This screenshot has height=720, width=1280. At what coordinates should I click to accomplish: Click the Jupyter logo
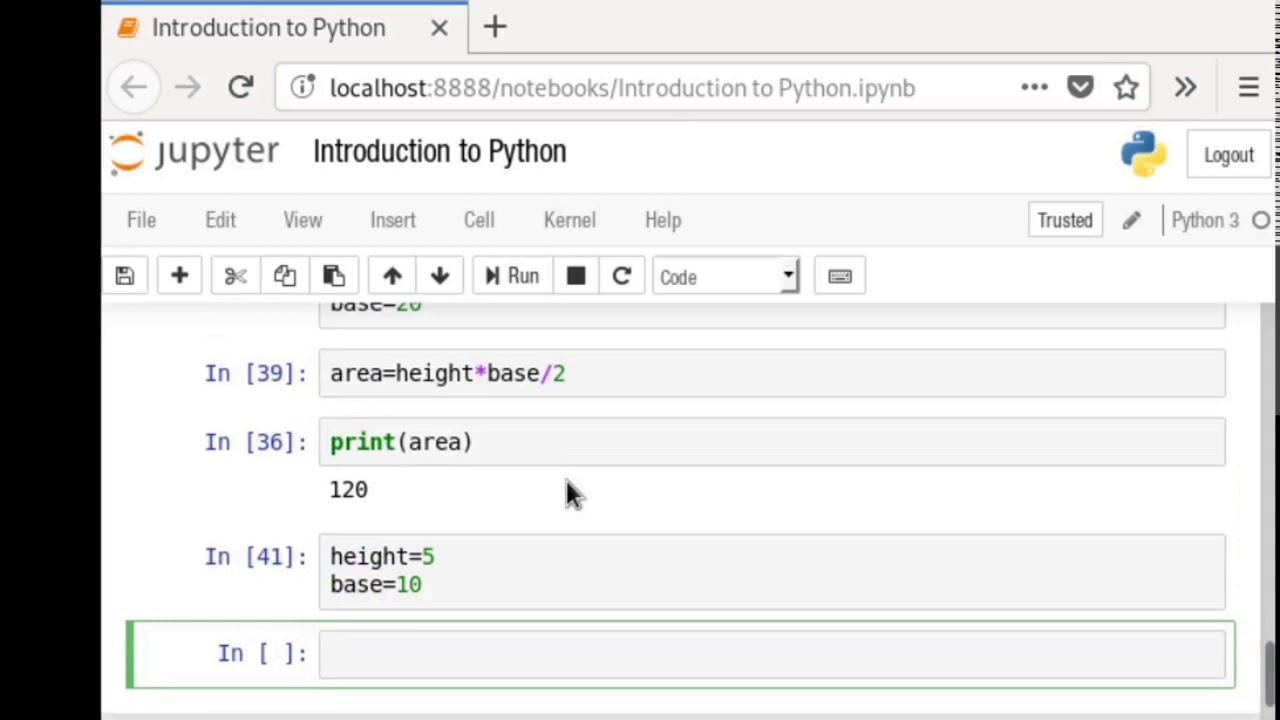coord(194,153)
